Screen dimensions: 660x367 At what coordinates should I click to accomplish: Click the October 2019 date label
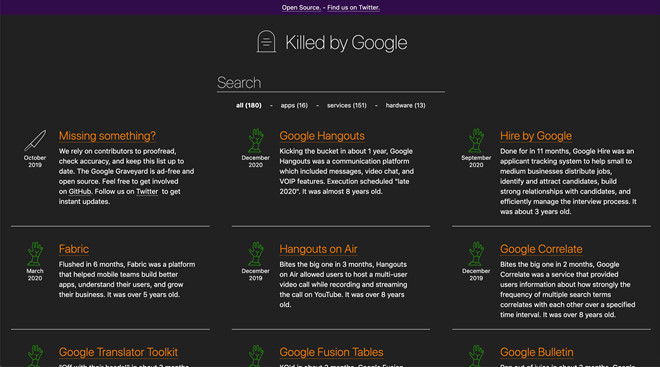[x=35, y=161]
